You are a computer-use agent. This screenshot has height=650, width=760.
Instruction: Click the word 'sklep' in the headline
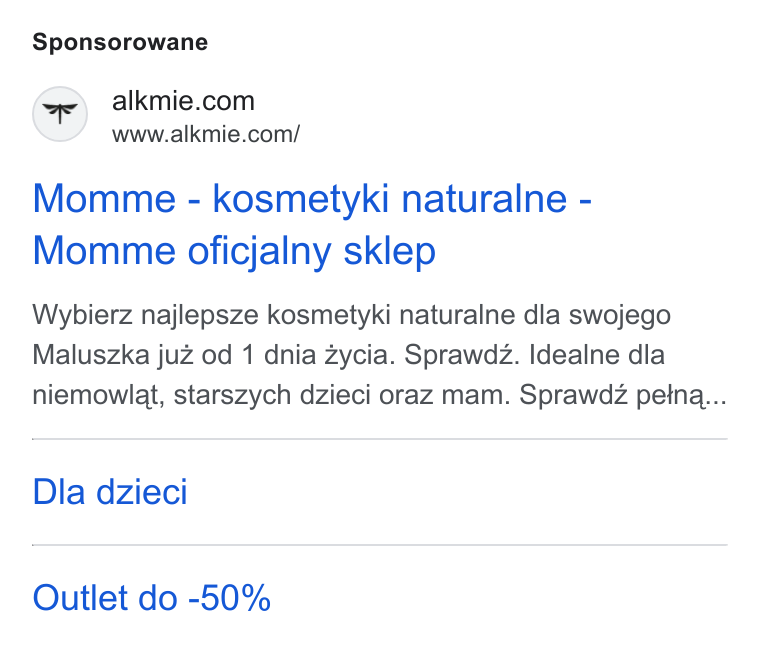point(390,251)
